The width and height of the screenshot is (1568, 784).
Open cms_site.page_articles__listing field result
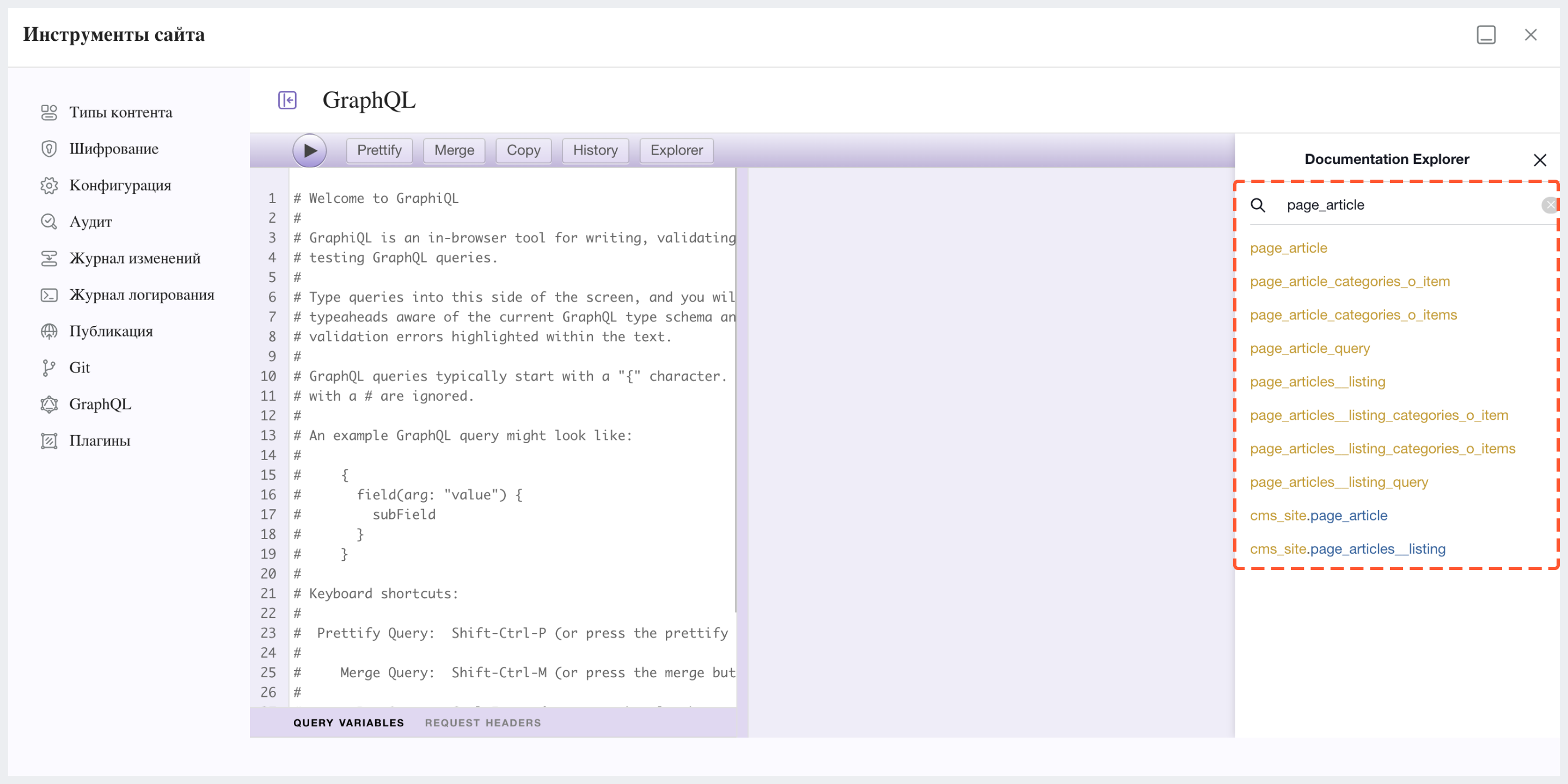1347,549
